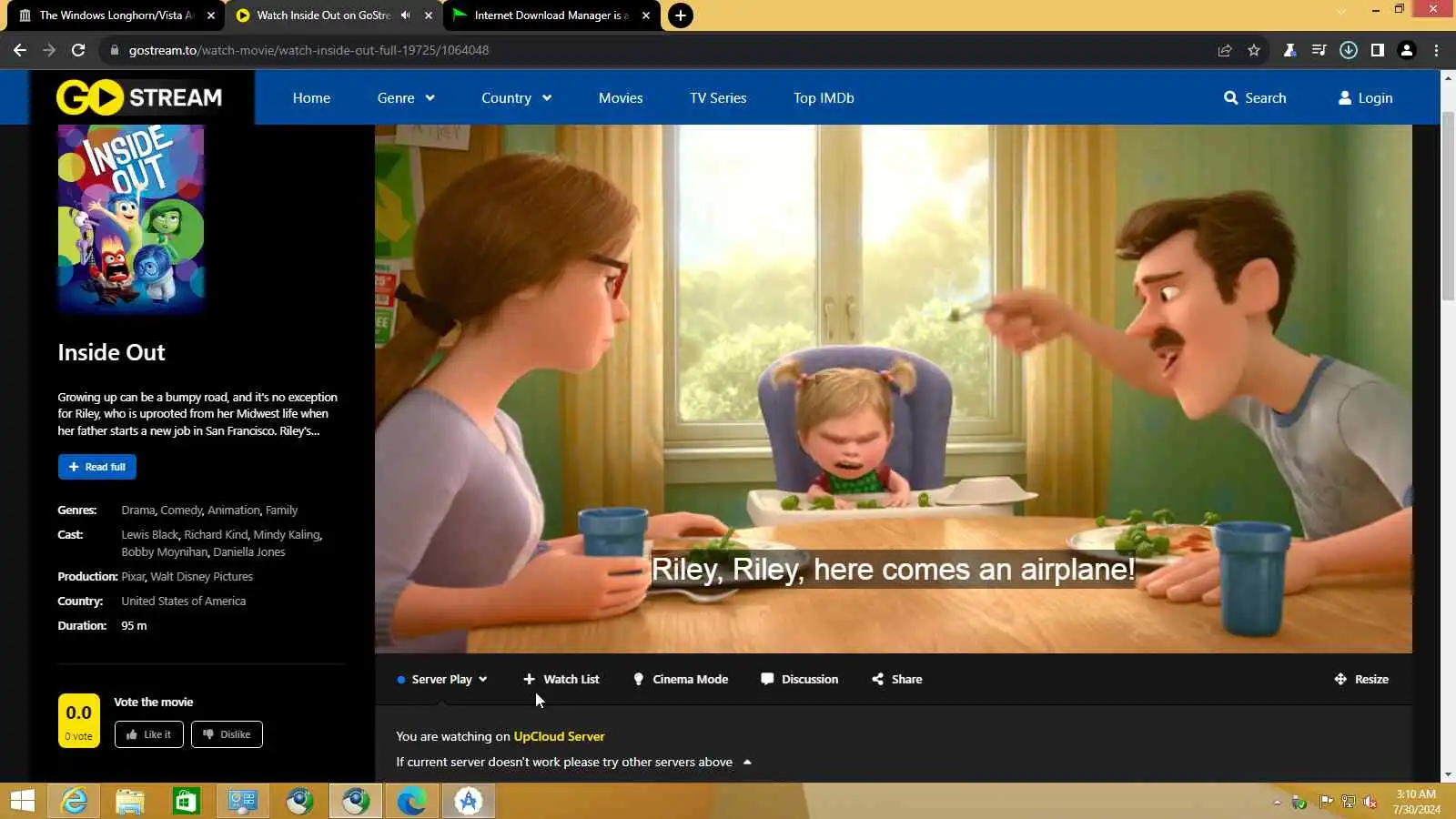Toggle Cinema Mode for the player
Image resolution: width=1456 pixels, height=819 pixels.
pos(681,679)
